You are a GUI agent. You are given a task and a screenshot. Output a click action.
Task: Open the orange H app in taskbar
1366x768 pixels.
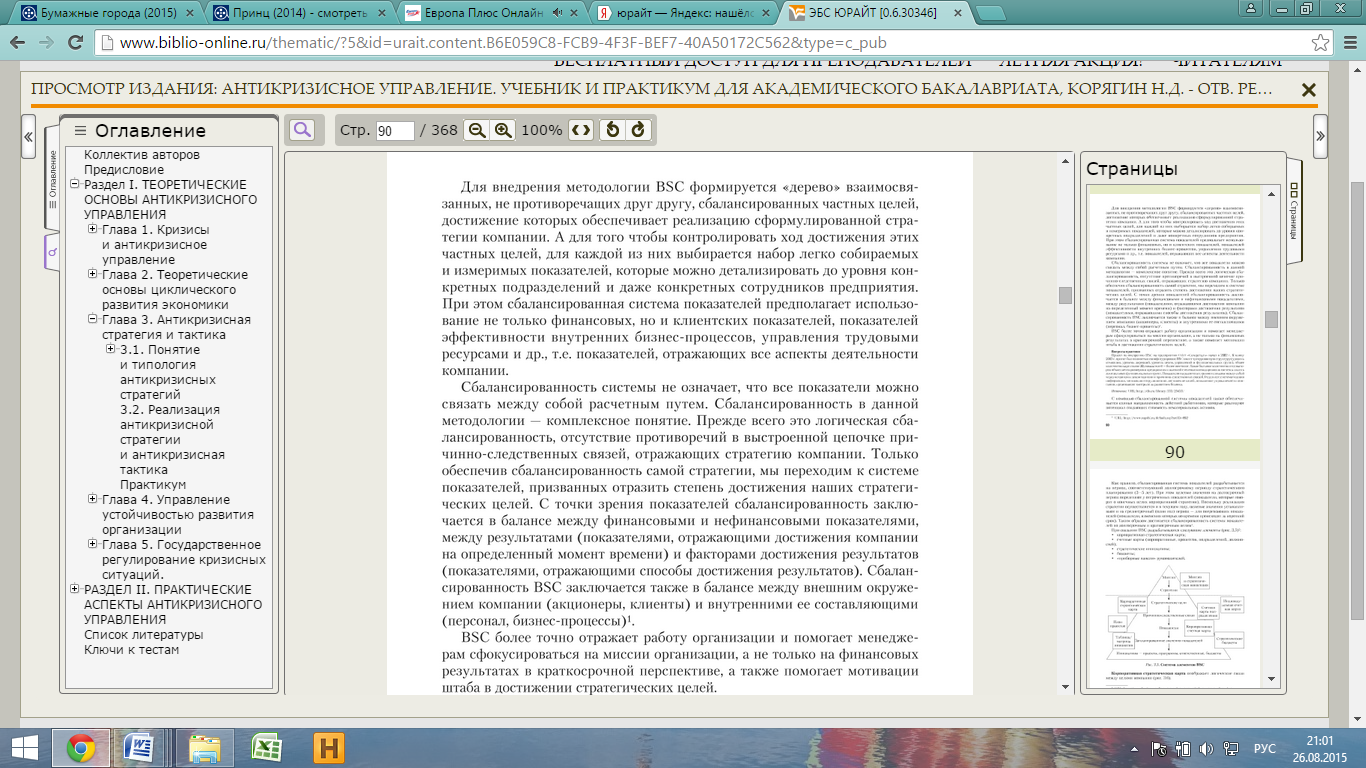[x=329, y=748]
